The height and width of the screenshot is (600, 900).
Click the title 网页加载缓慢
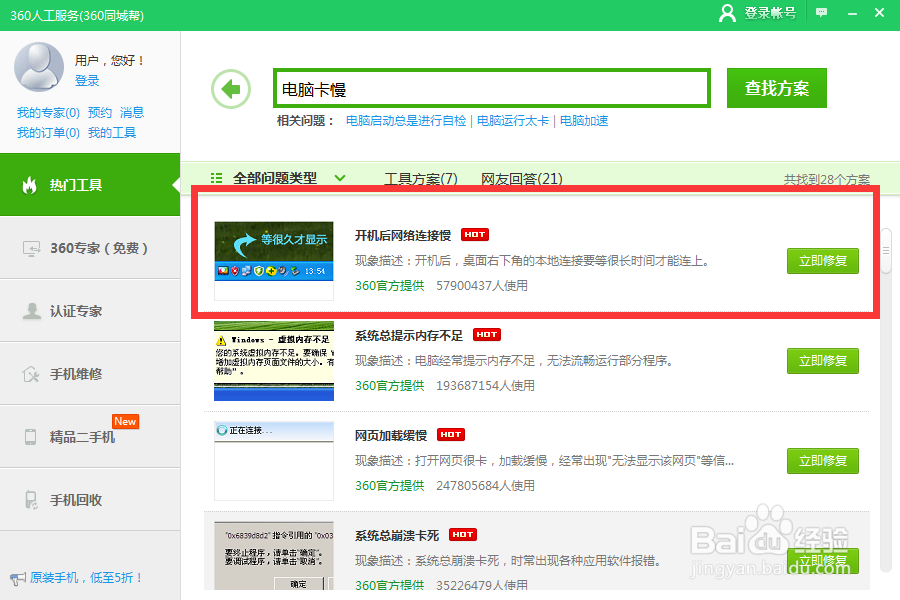[x=391, y=435]
